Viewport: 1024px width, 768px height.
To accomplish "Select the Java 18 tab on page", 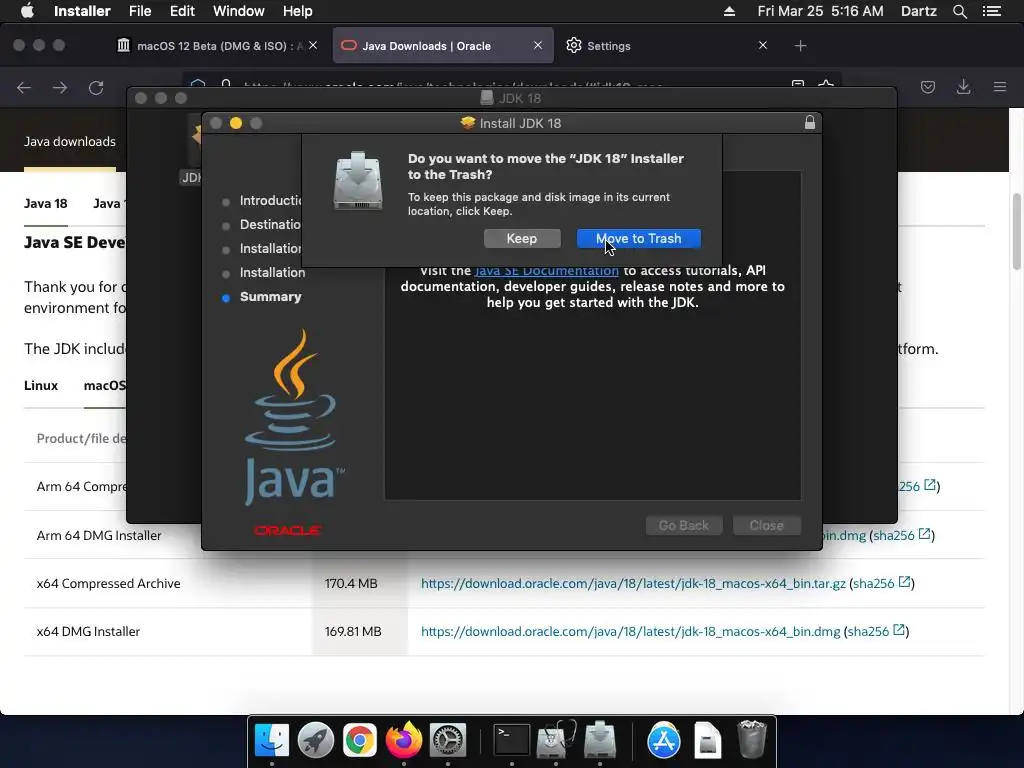I will tap(46, 204).
